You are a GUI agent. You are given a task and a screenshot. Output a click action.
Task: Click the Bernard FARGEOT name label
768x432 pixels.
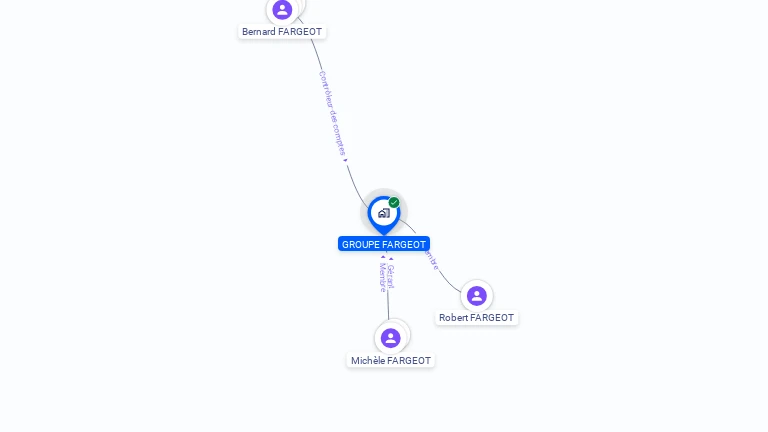coord(282,32)
